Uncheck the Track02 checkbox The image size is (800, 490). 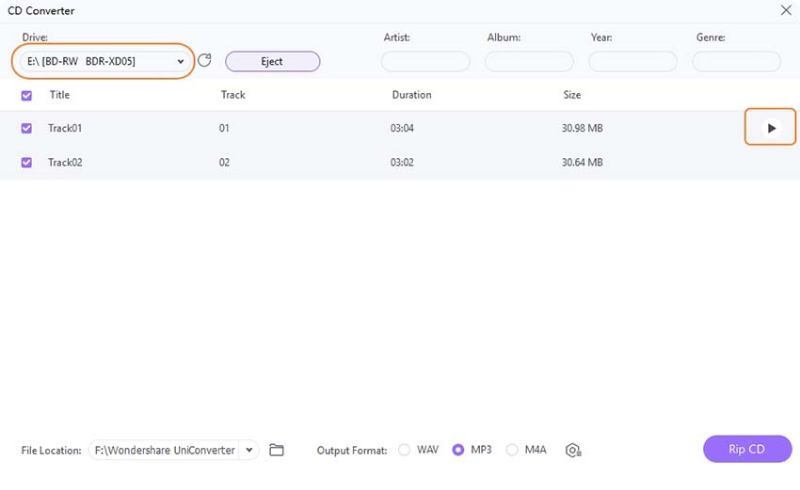click(x=27, y=162)
